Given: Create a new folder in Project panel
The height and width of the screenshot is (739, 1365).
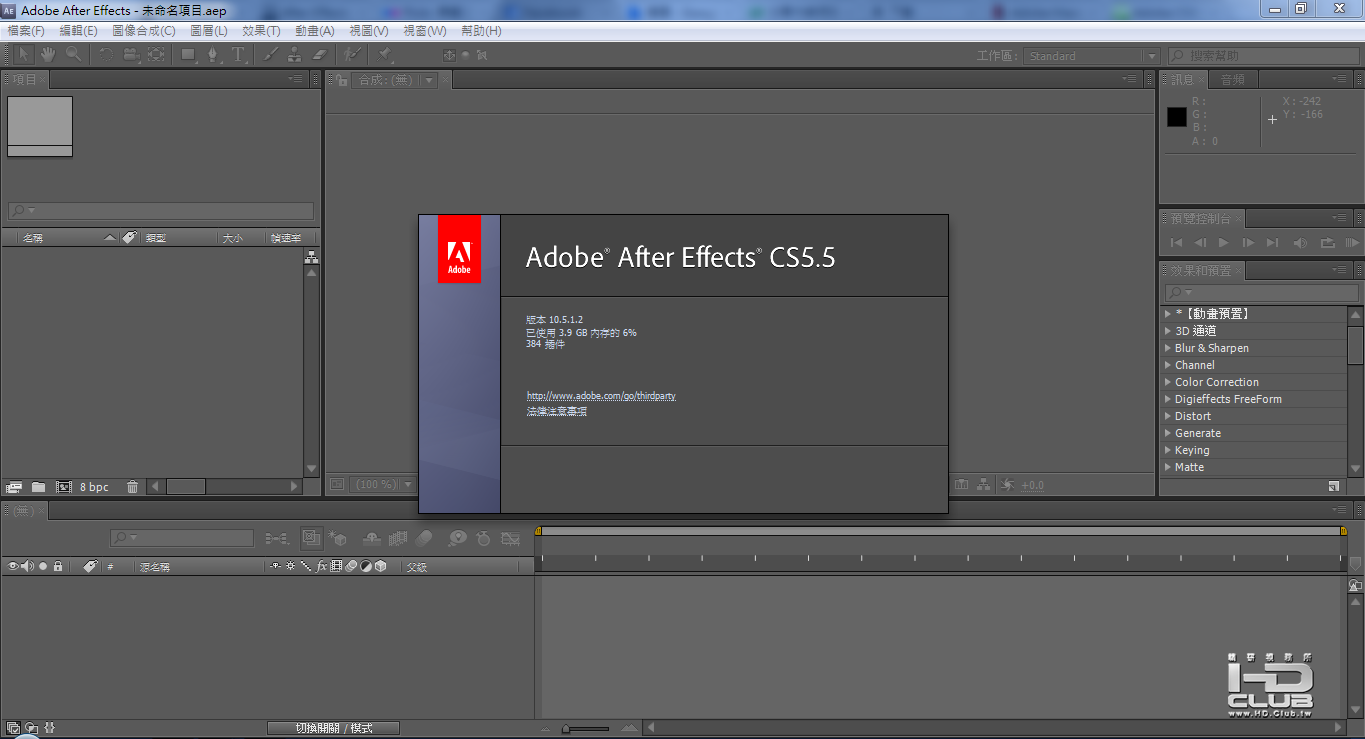Looking at the screenshot, I should [38, 487].
